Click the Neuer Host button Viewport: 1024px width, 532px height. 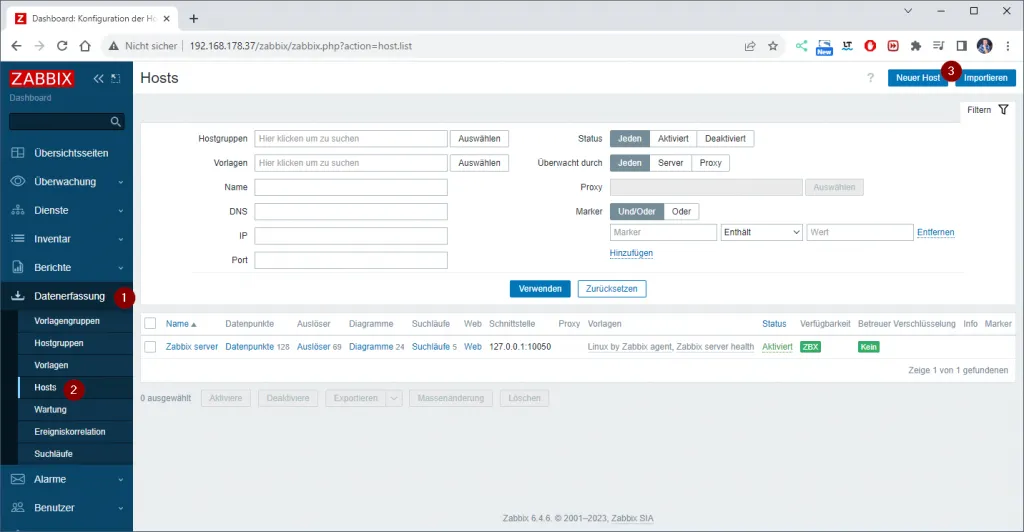pos(916,78)
